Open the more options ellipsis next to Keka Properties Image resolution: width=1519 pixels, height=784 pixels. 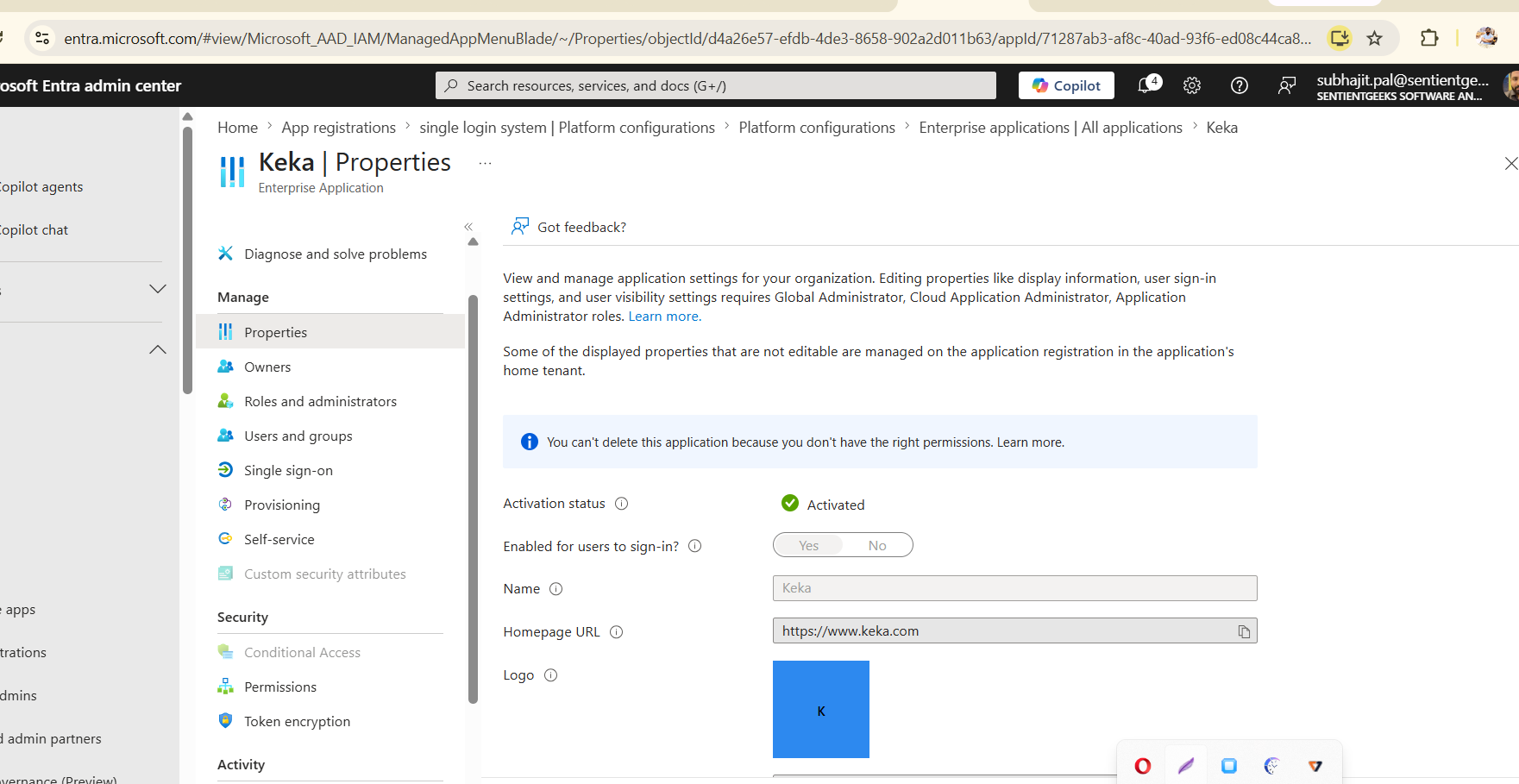coord(485,163)
